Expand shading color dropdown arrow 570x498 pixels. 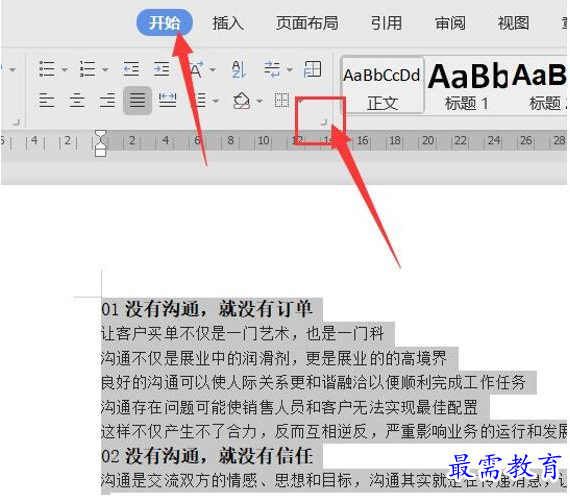point(260,101)
